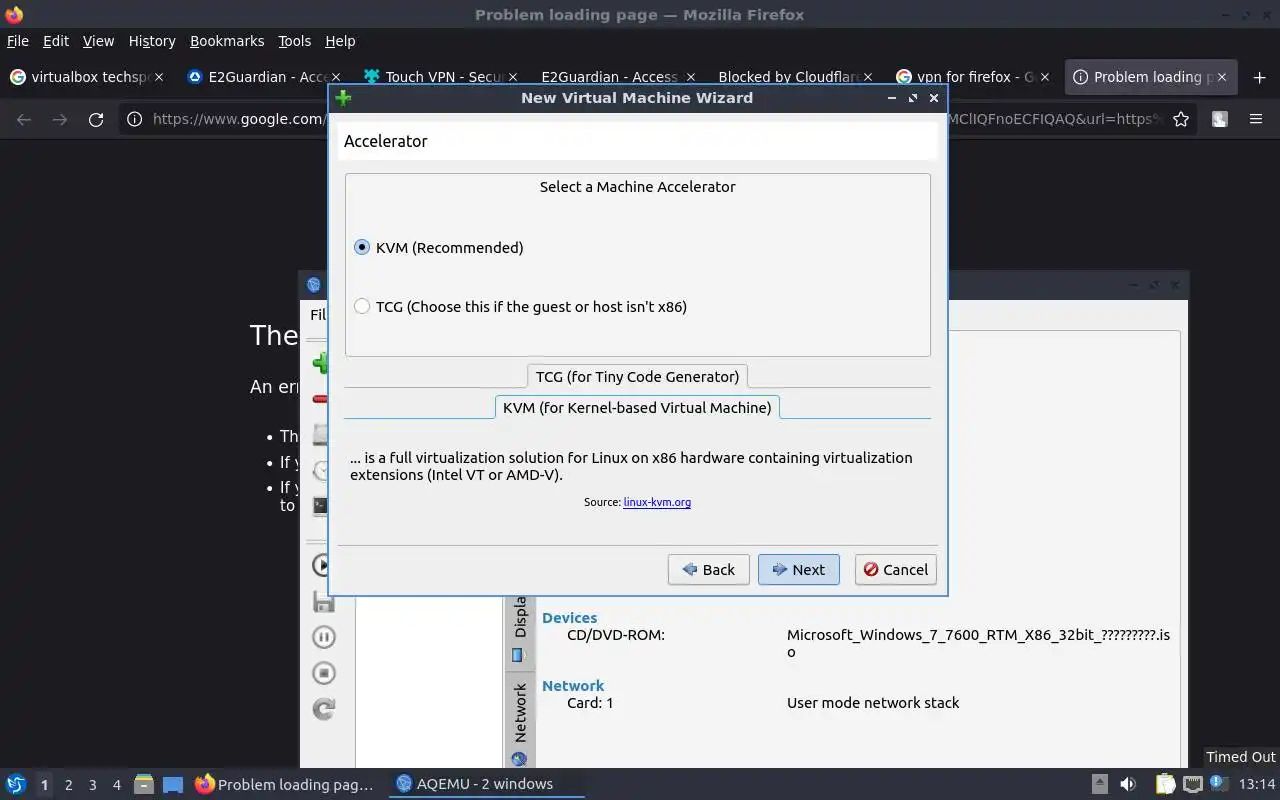Show site information icon in address bar

135,119
